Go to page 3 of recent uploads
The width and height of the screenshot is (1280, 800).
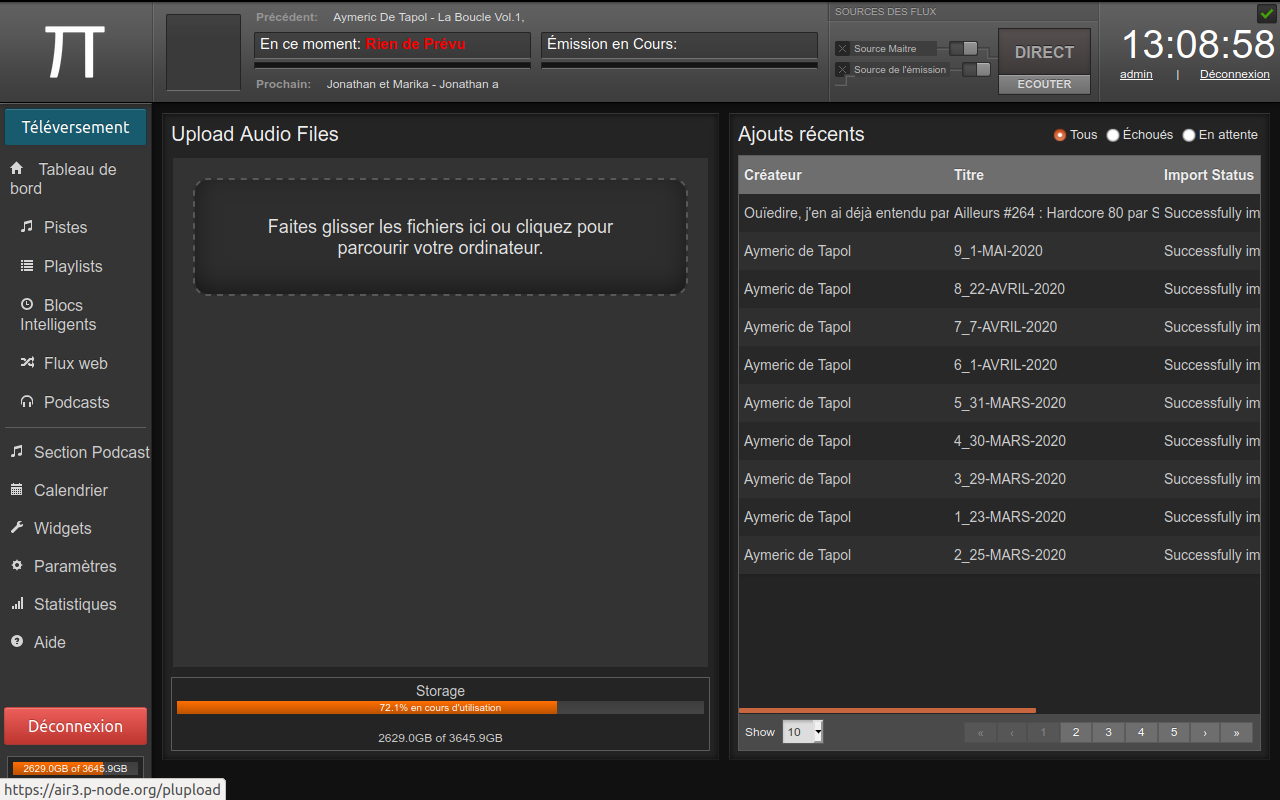[x=1108, y=732]
